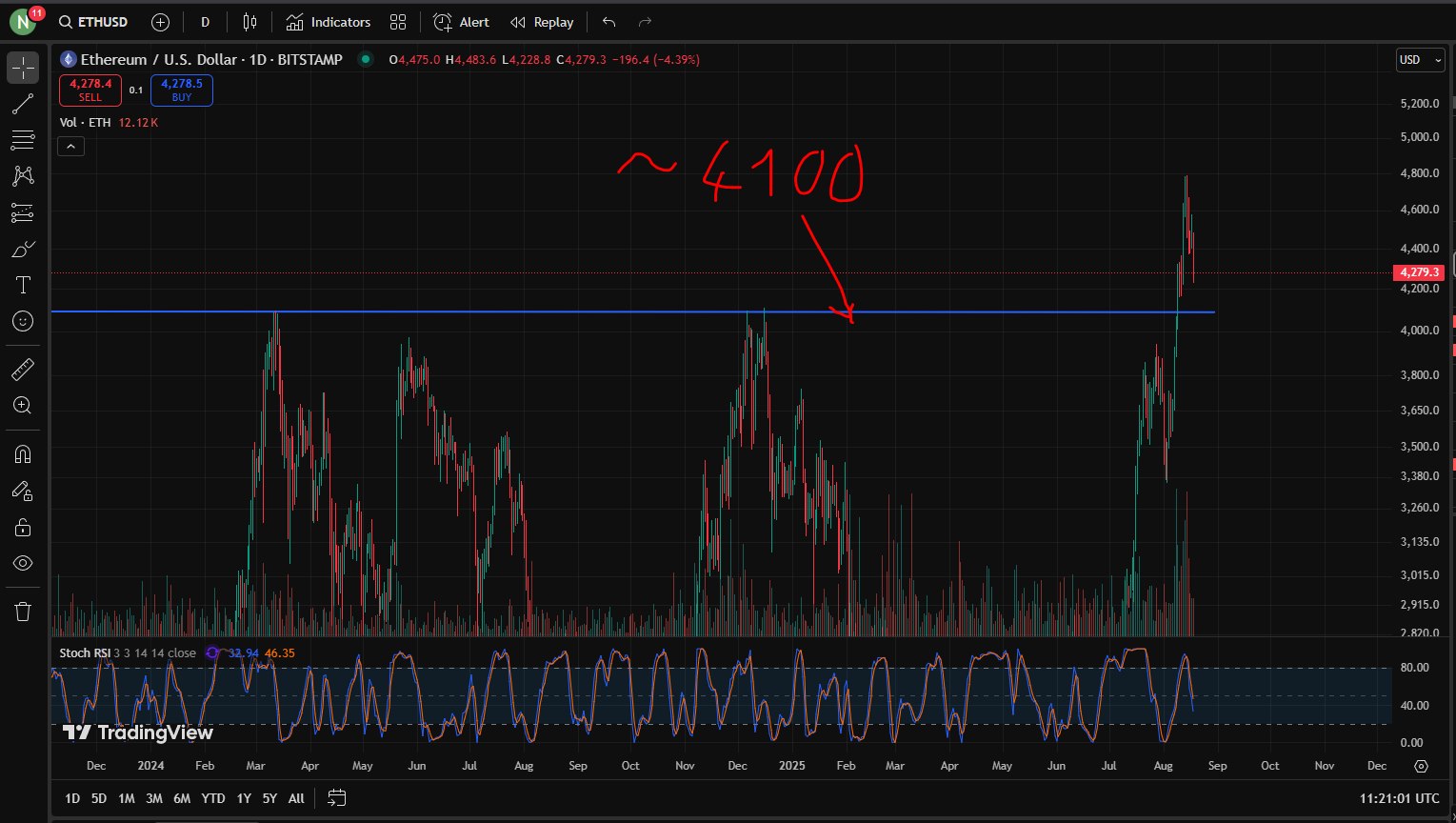Click the −196.4 (−4.39%) change value

pos(656,59)
